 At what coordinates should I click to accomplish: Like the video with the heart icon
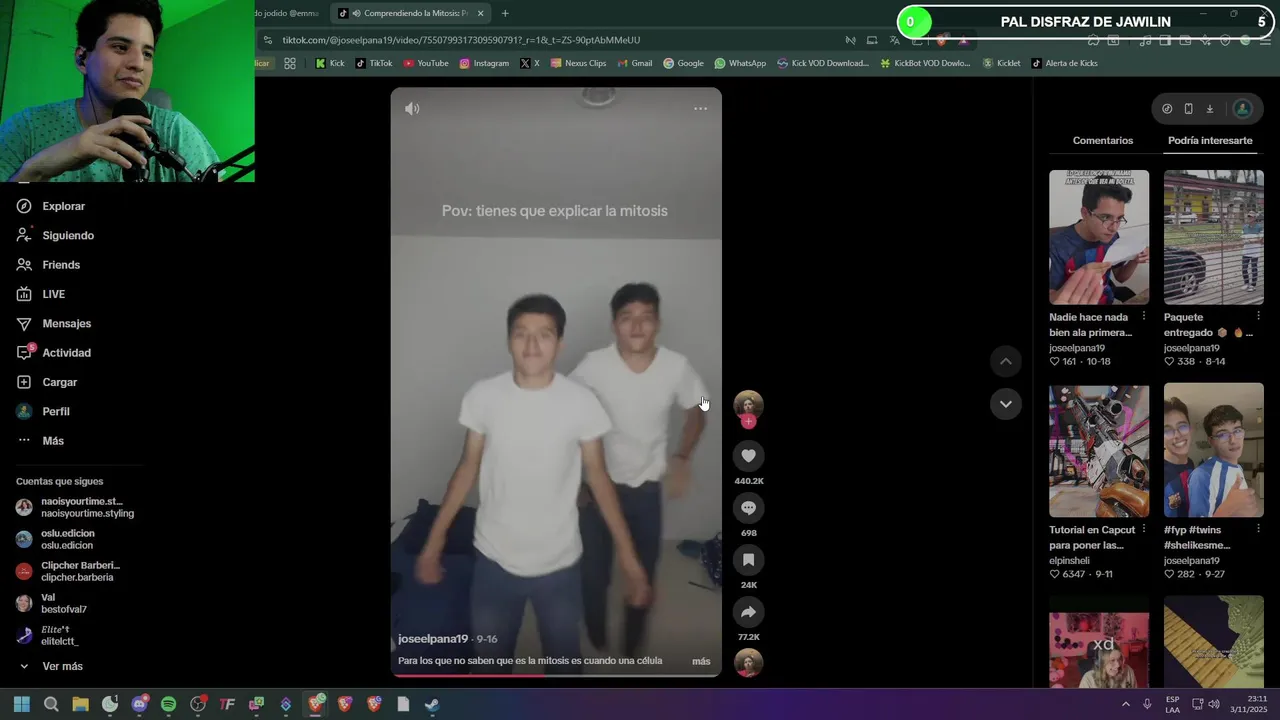pos(748,456)
